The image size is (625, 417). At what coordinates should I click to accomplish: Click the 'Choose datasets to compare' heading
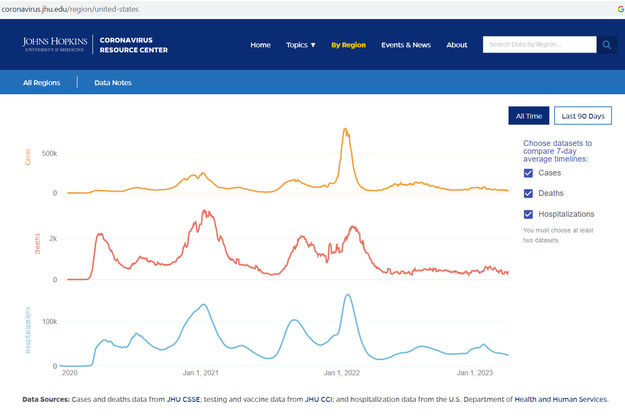pos(557,151)
